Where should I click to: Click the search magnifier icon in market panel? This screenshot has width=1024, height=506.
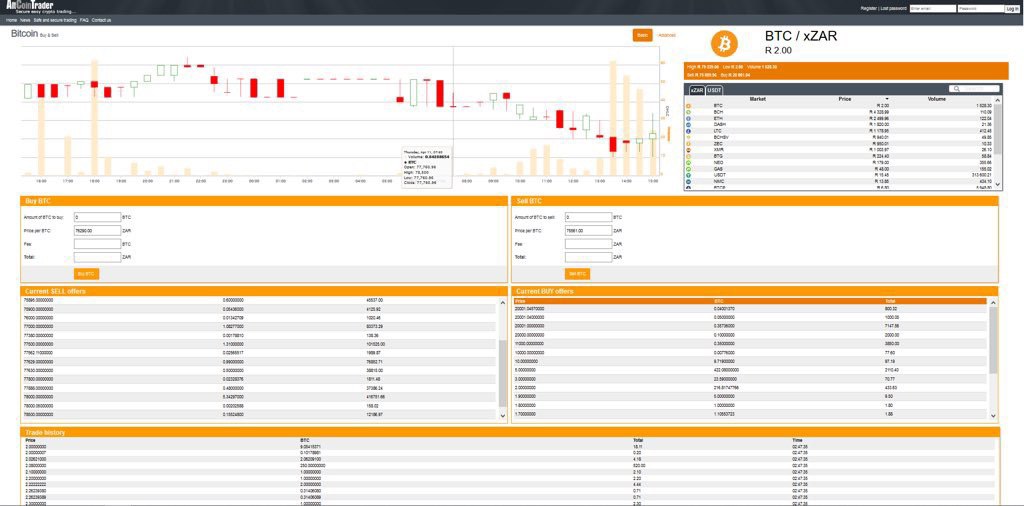click(957, 89)
